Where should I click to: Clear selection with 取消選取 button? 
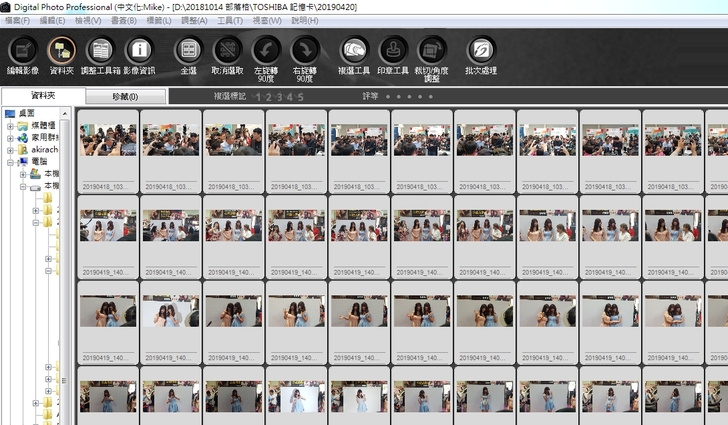pos(227,55)
